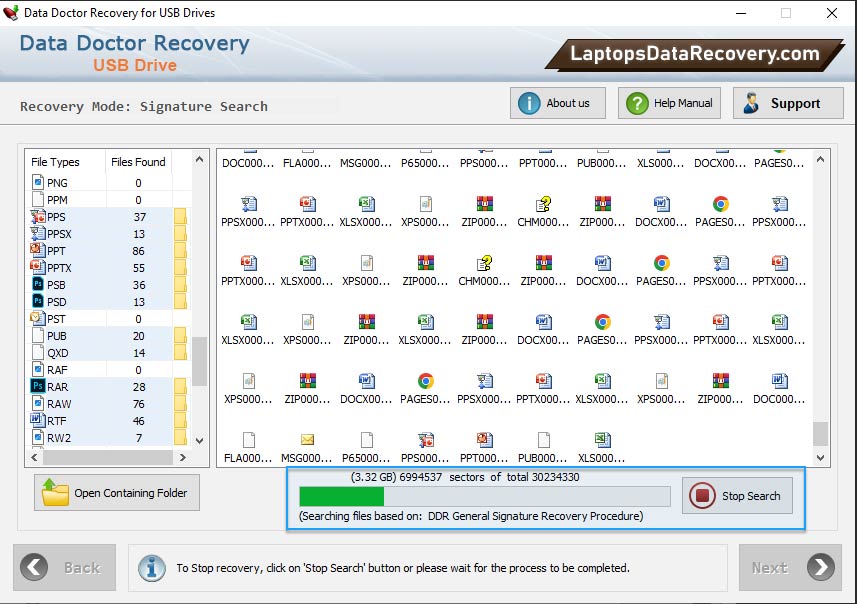Viewport: 857px width, 604px height.
Task: Select the PPS000 file in the last row
Action: [425, 447]
